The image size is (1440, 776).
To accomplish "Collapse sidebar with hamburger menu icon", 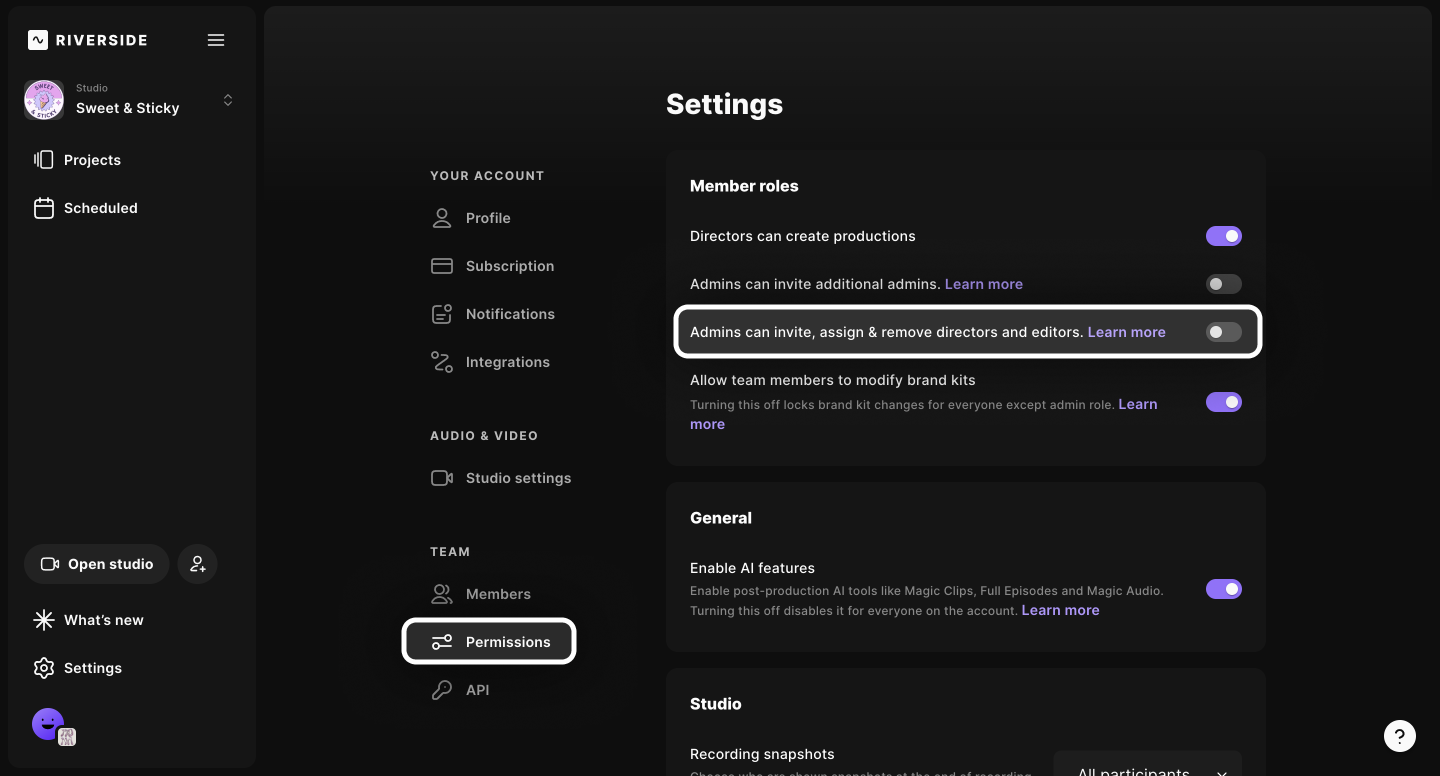I will 216,40.
